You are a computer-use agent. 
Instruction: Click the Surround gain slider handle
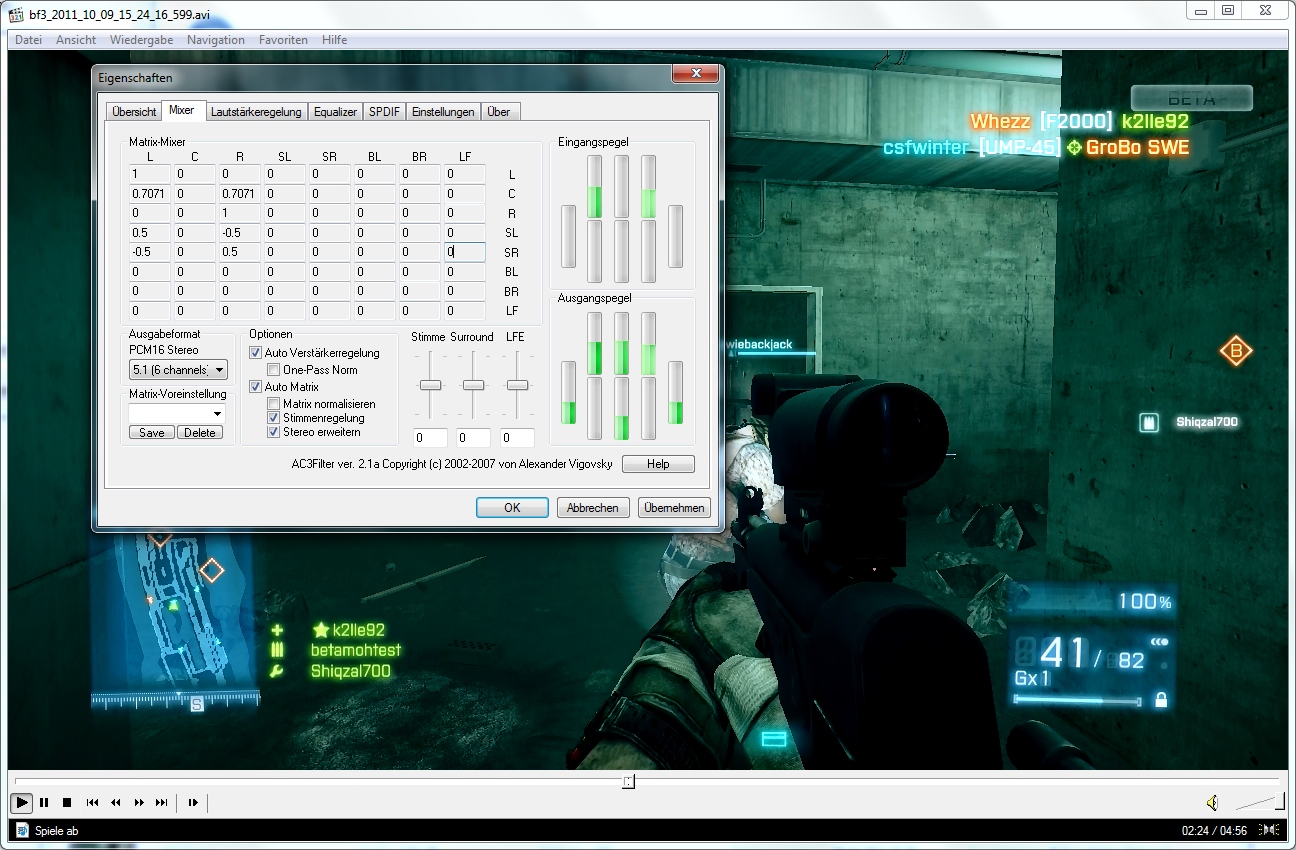point(473,385)
